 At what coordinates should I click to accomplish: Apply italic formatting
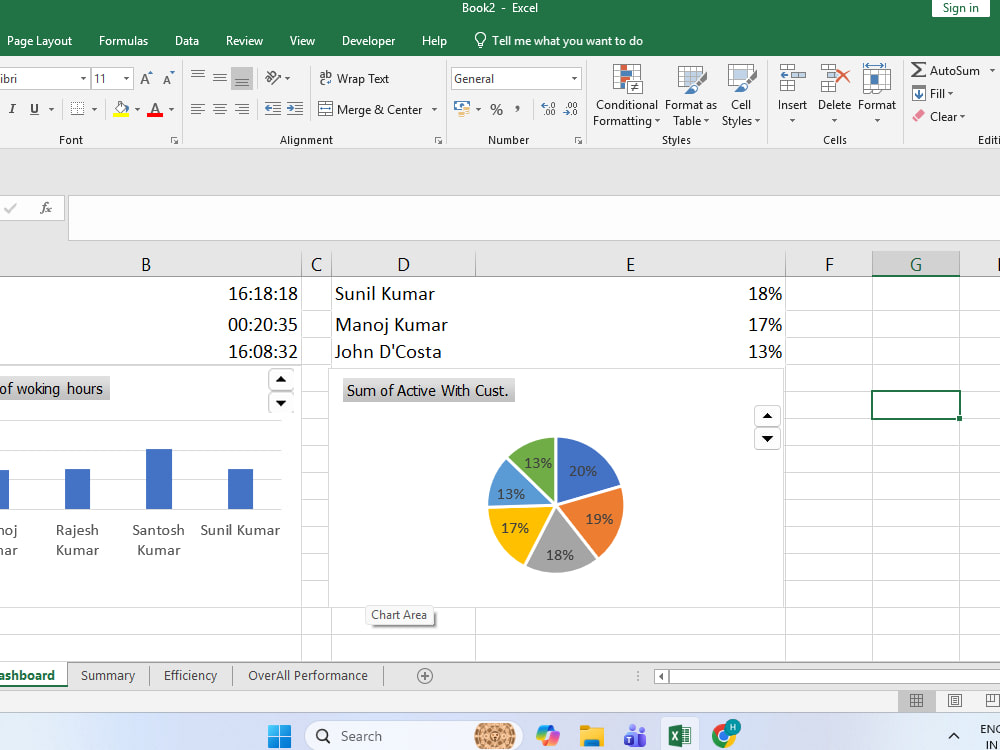12,109
